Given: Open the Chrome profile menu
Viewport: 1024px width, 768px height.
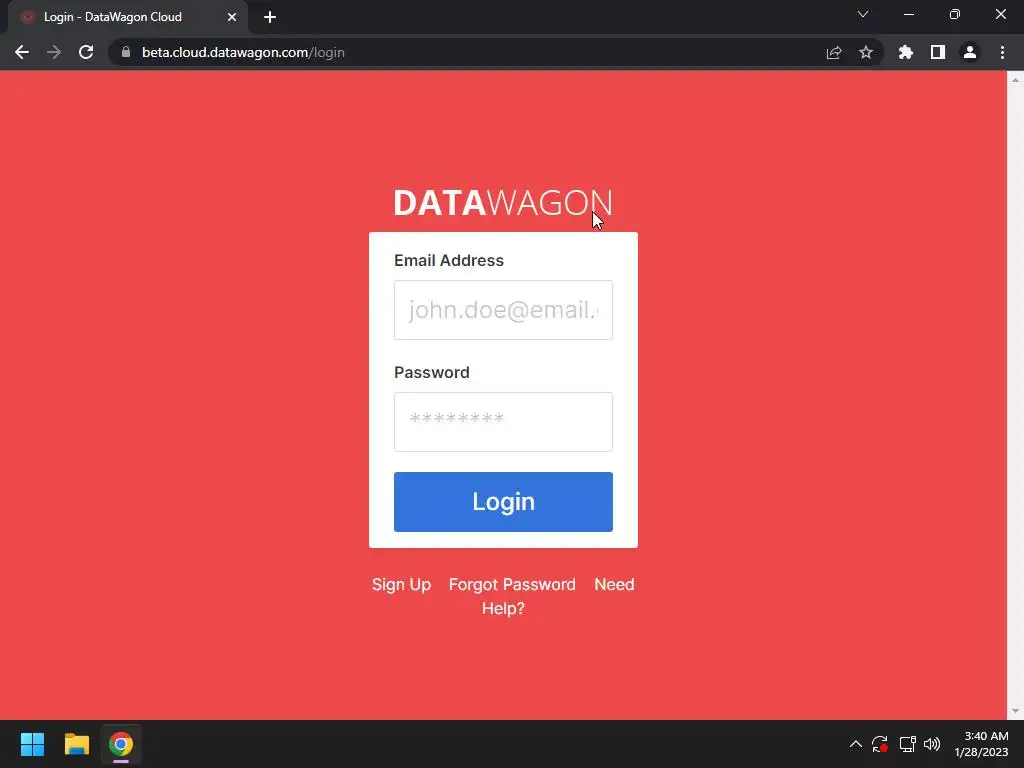Looking at the screenshot, I should tap(970, 52).
